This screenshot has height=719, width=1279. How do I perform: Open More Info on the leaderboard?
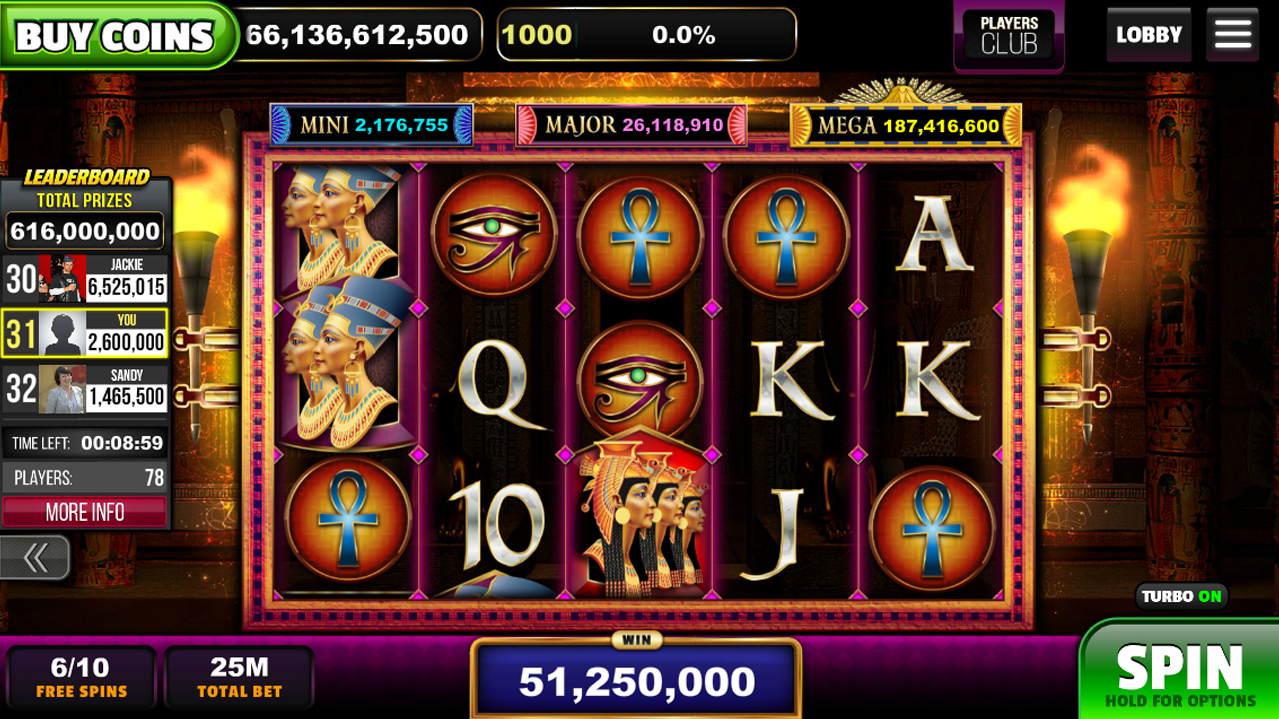pos(85,512)
